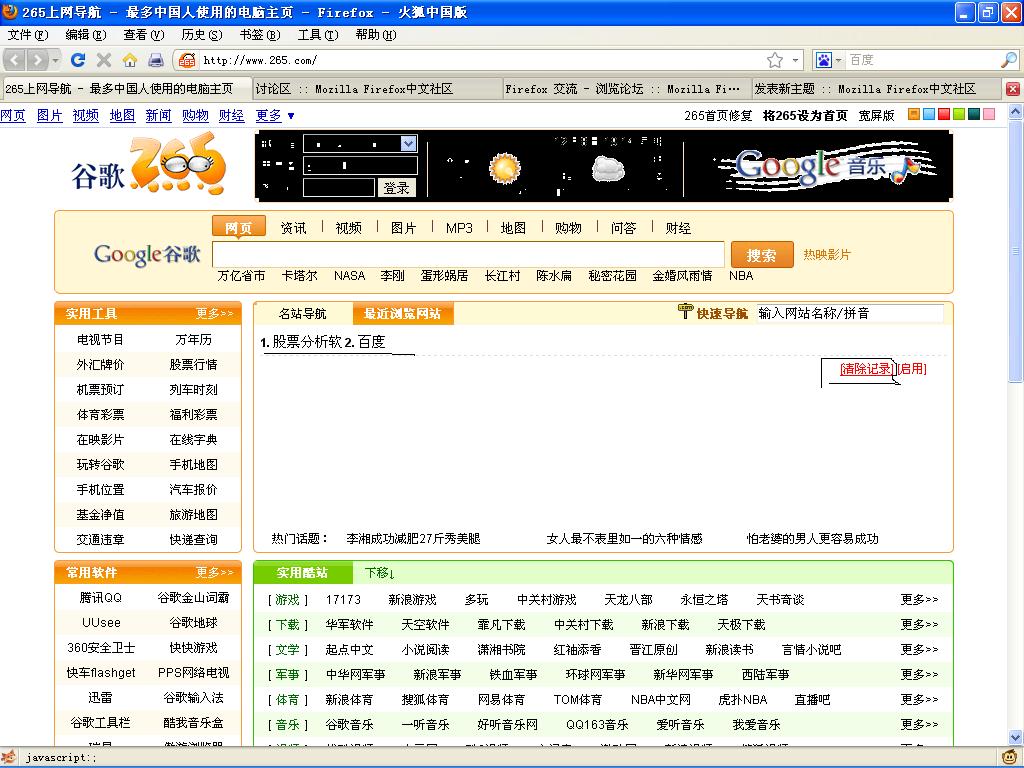The width and height of the screenshot is (1024, 768).
Task: Select the 视频 search category tab
Action: (x=349, y=228)
